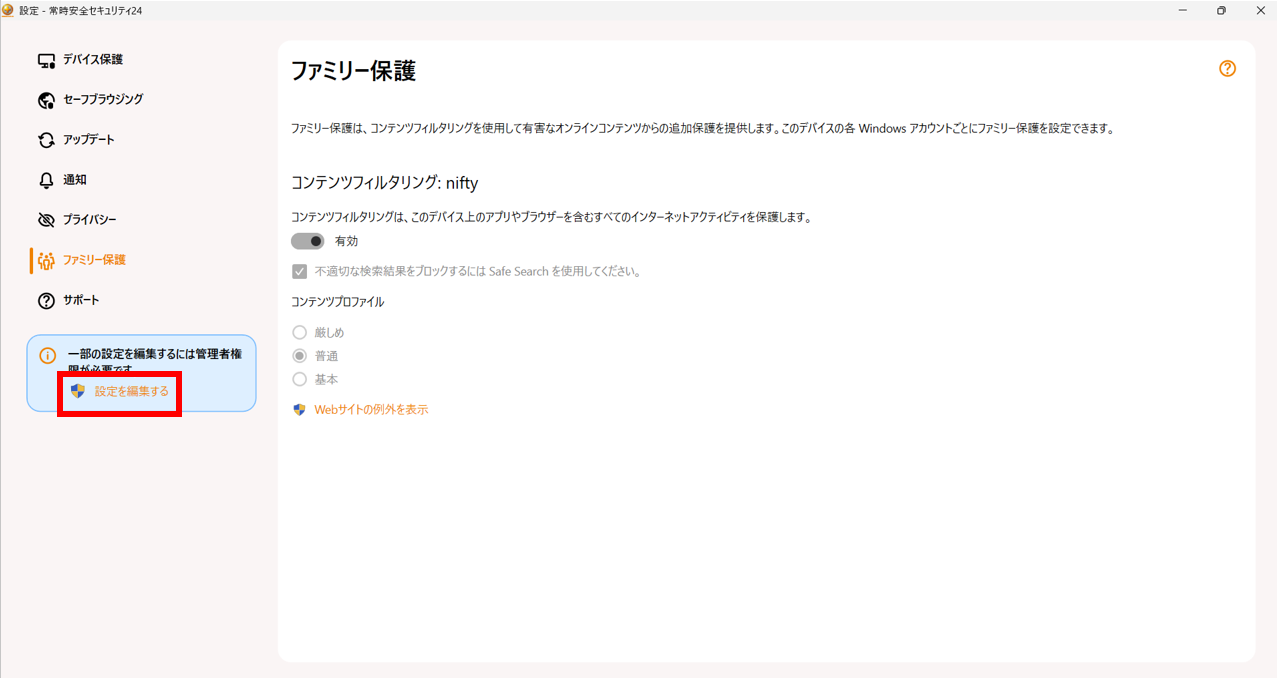Open セーフブラウジング via its globe icon
Image resolution: width=1277 pixels, height=678 pixels.
pyautogui.click(x=44, y=99)
